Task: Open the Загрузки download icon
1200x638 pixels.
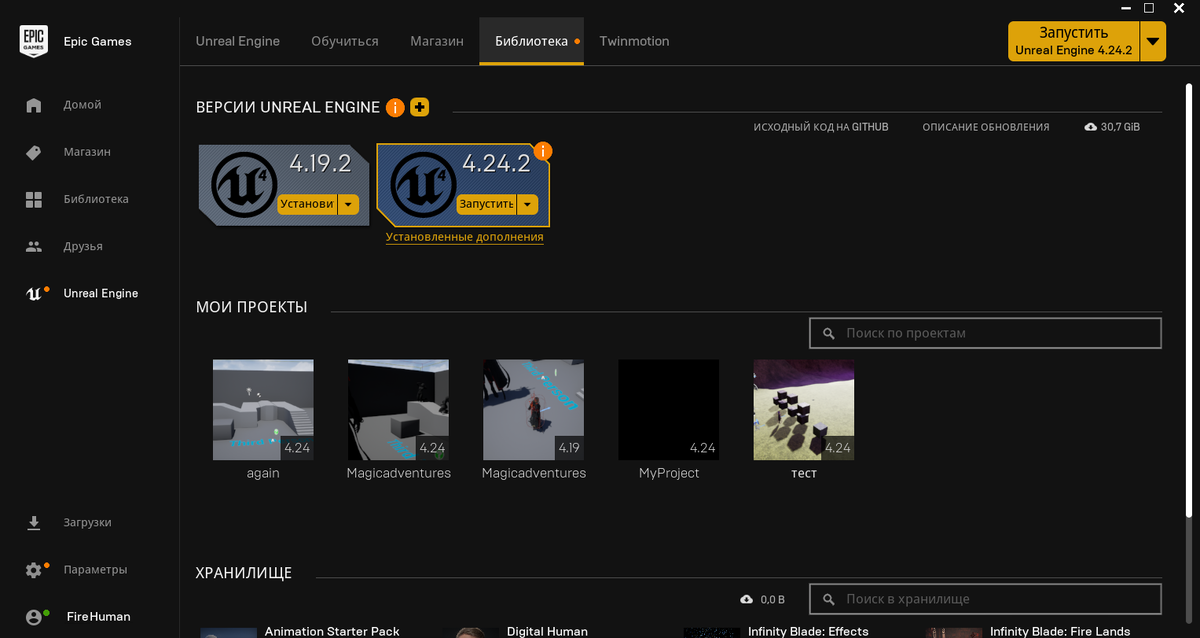Action: 34,523
